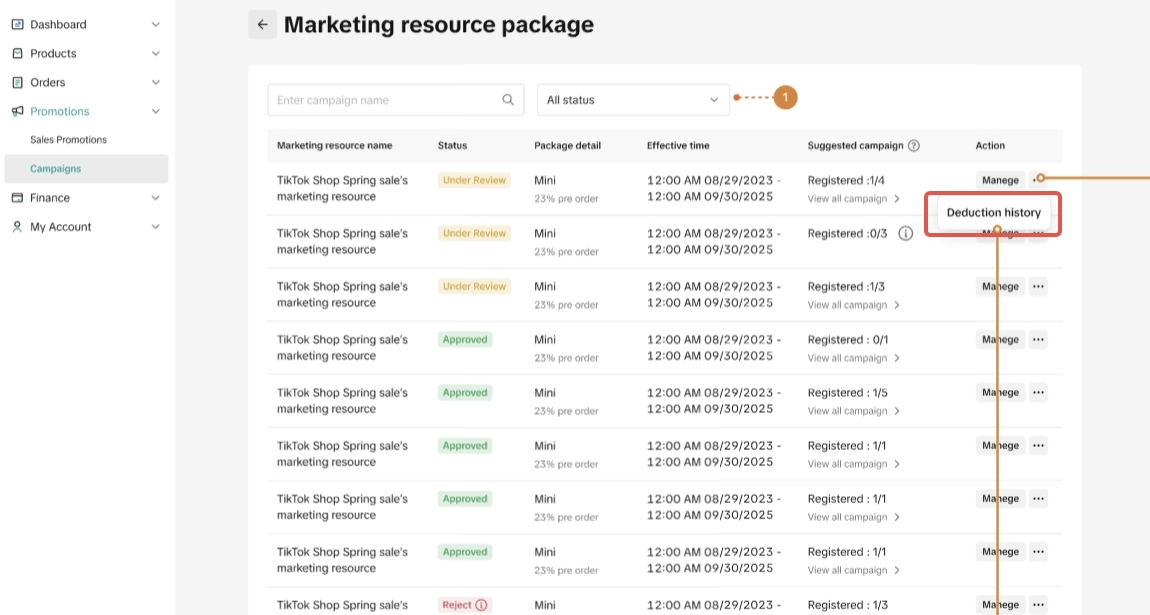Expand the Orders sidebar section
This screenshot has width=1150, height=615.
click(155, 82)
